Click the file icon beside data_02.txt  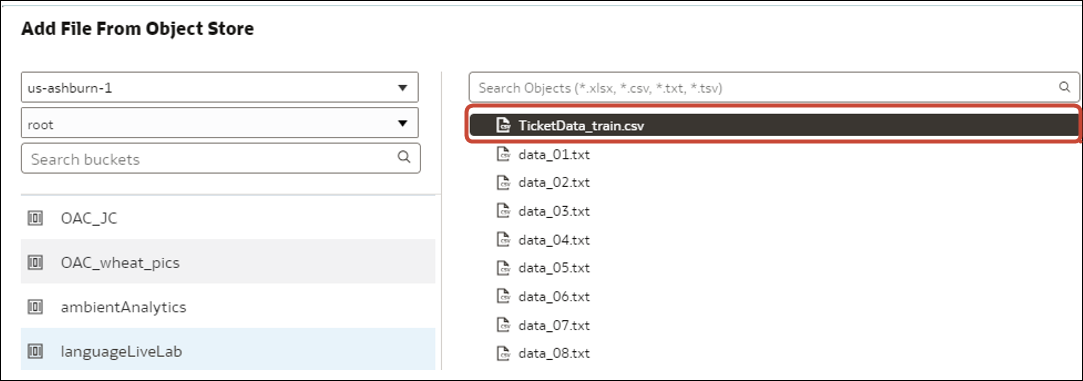click(504, 183)
